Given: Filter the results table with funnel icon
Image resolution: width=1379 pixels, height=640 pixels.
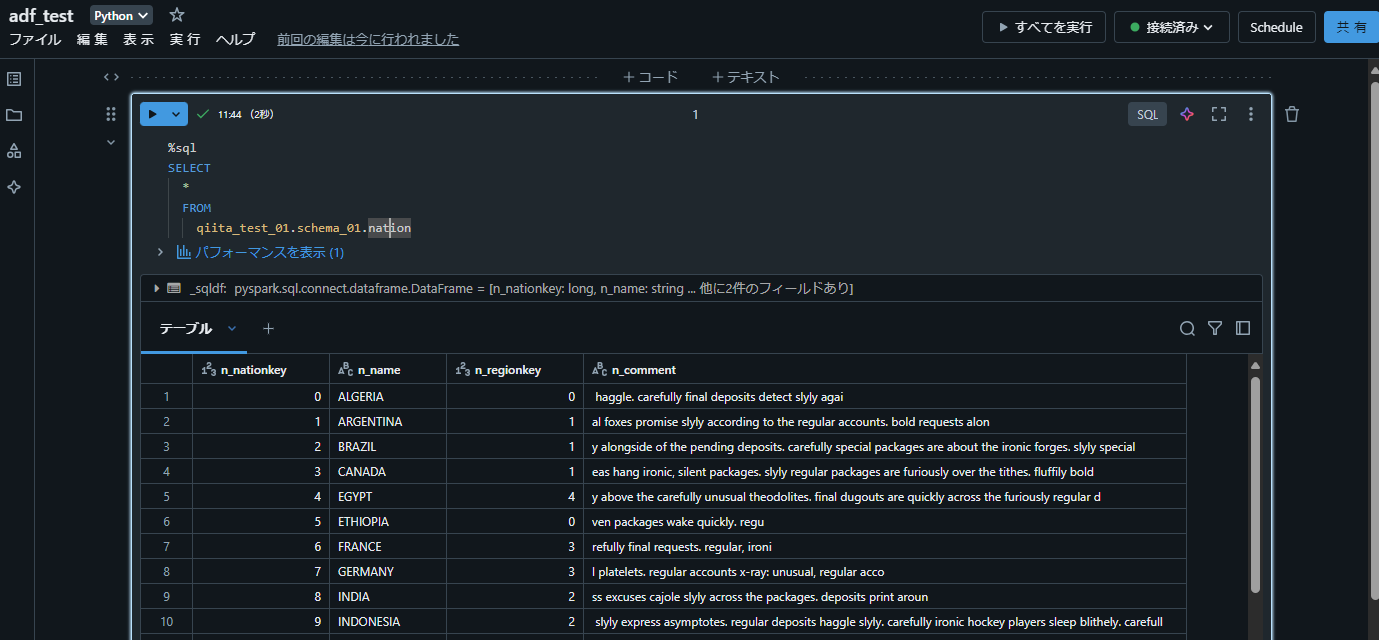Looking at the screenshot, I should [1215, 328].
